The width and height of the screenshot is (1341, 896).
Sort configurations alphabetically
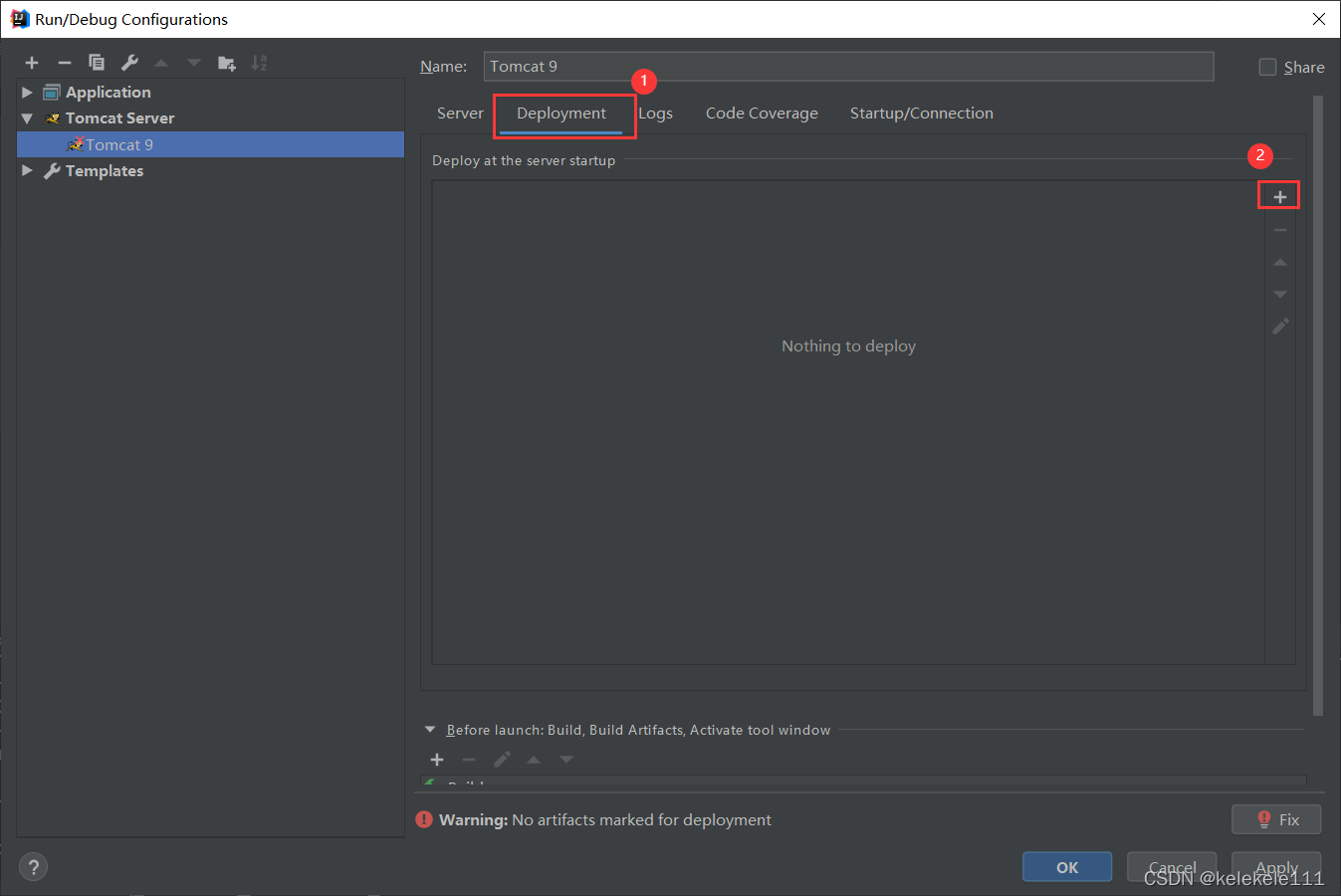click(x=259, y=63)
